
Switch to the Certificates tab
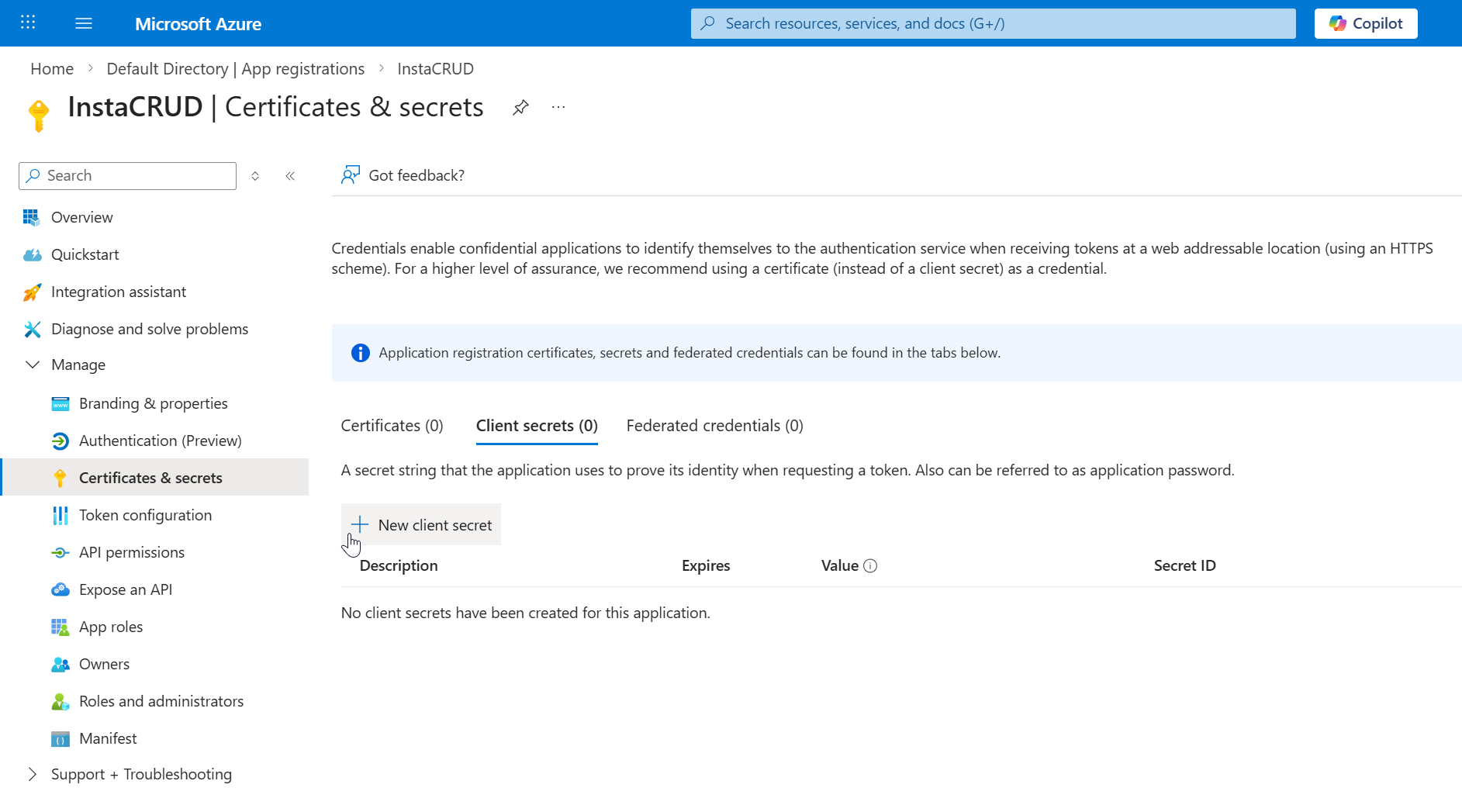[x=392, y=425]
